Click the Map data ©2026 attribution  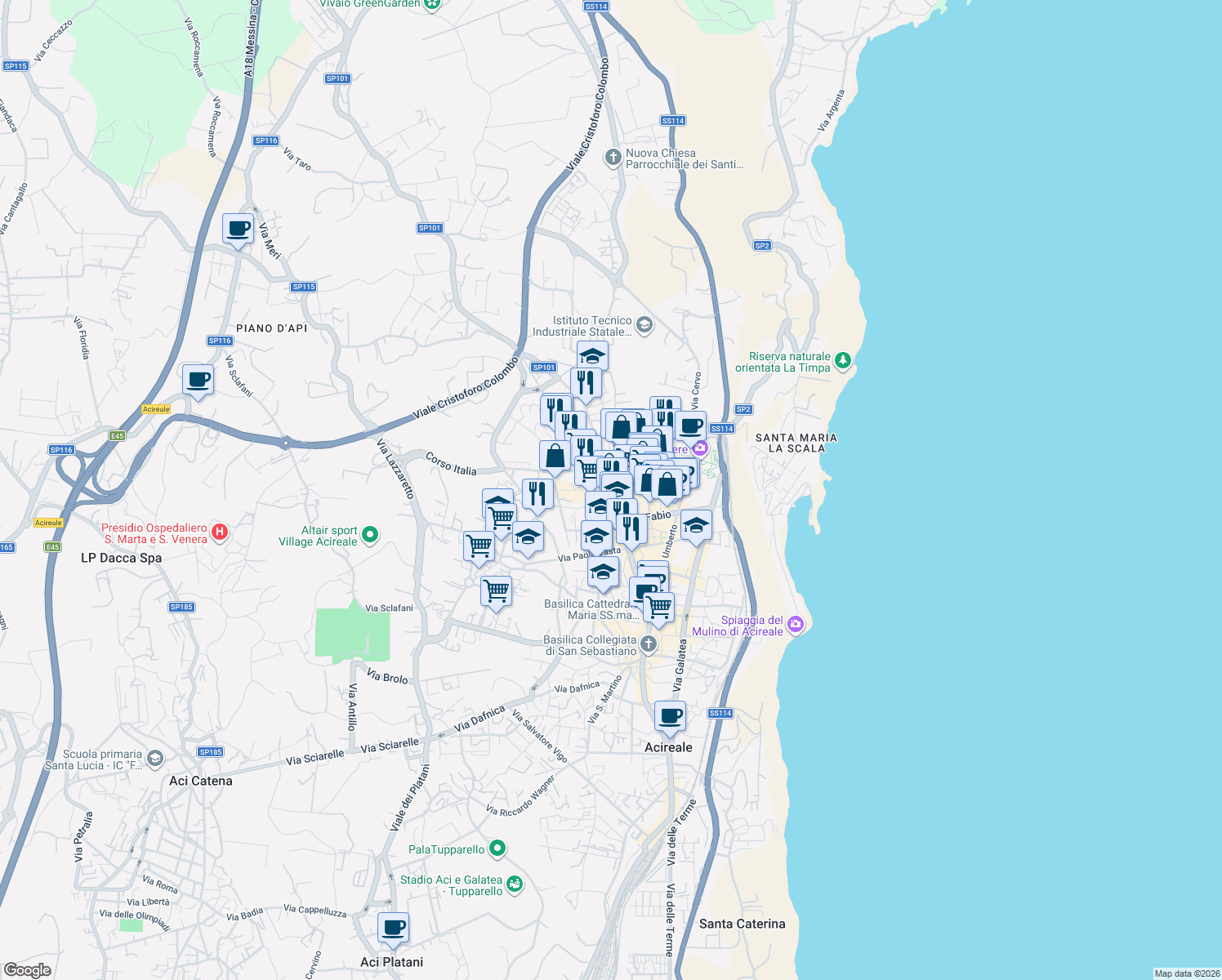(x=1187, y=973)
